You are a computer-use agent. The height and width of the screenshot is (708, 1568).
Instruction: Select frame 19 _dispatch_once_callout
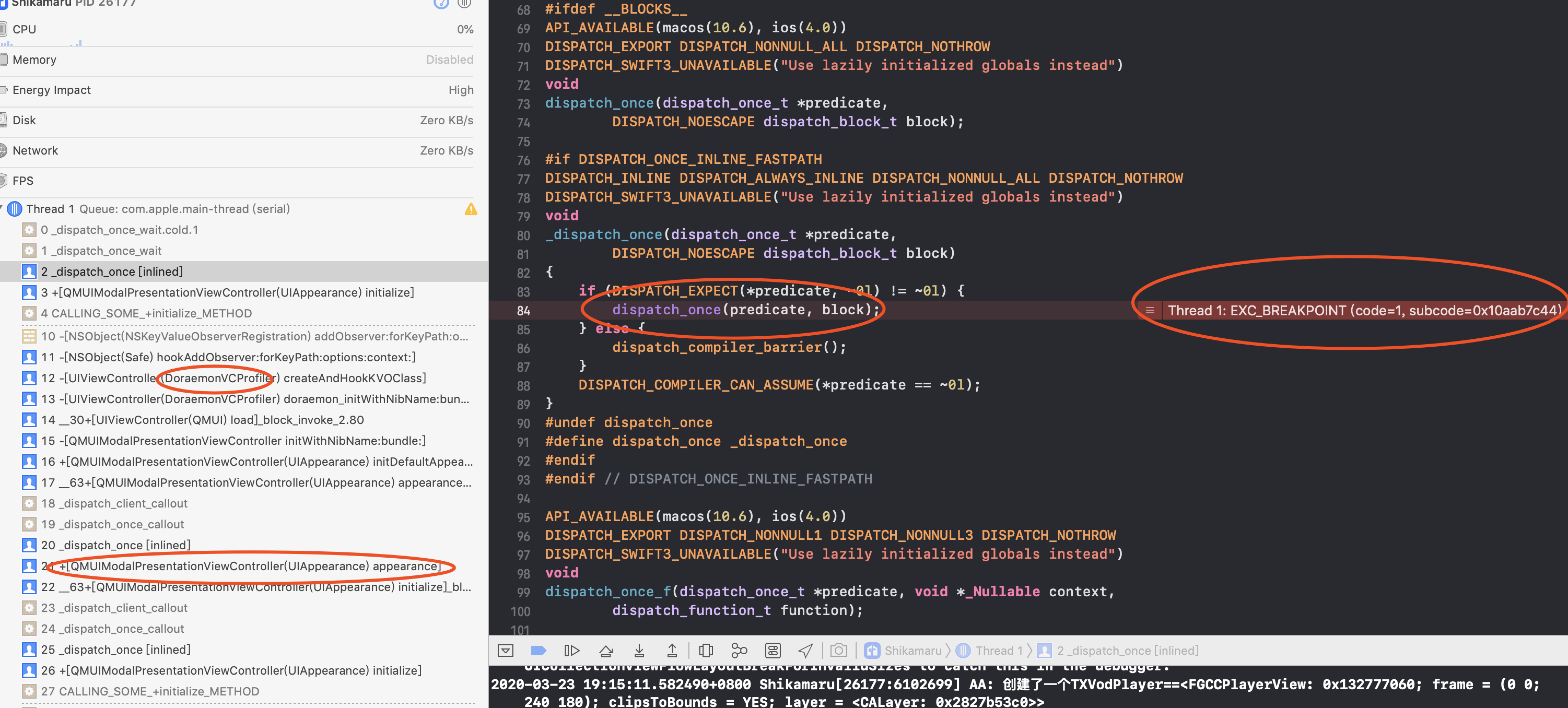point(243,524)
